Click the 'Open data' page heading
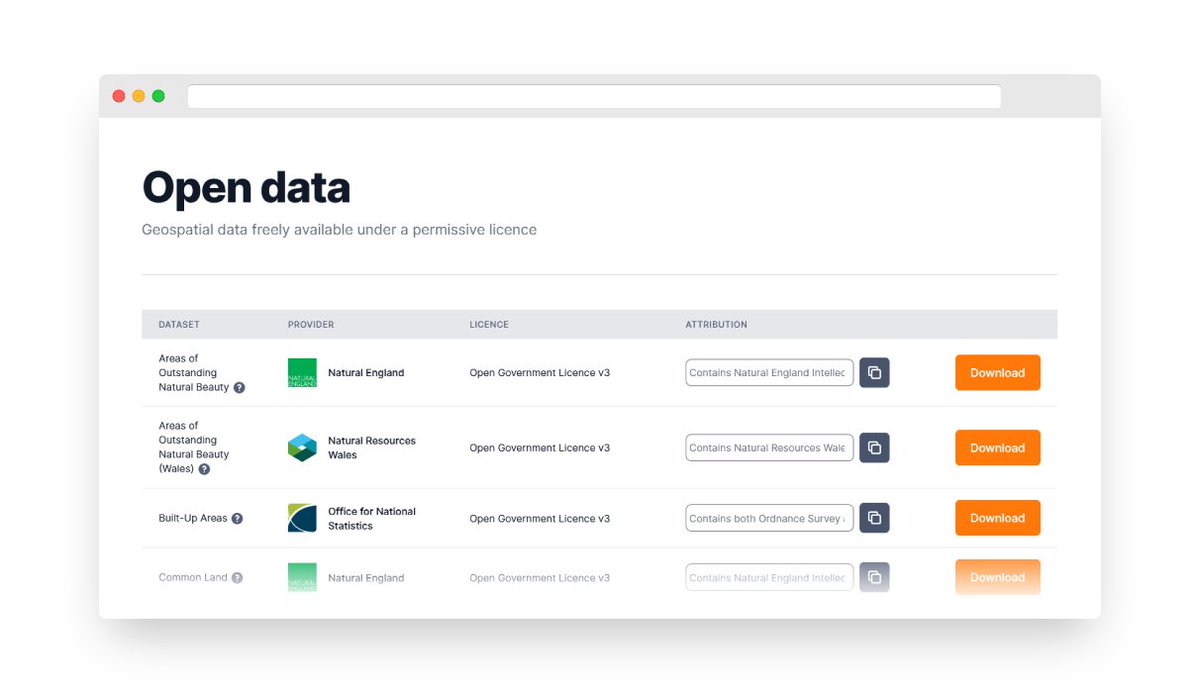1200x693 pixels. [x=246, y=188]
